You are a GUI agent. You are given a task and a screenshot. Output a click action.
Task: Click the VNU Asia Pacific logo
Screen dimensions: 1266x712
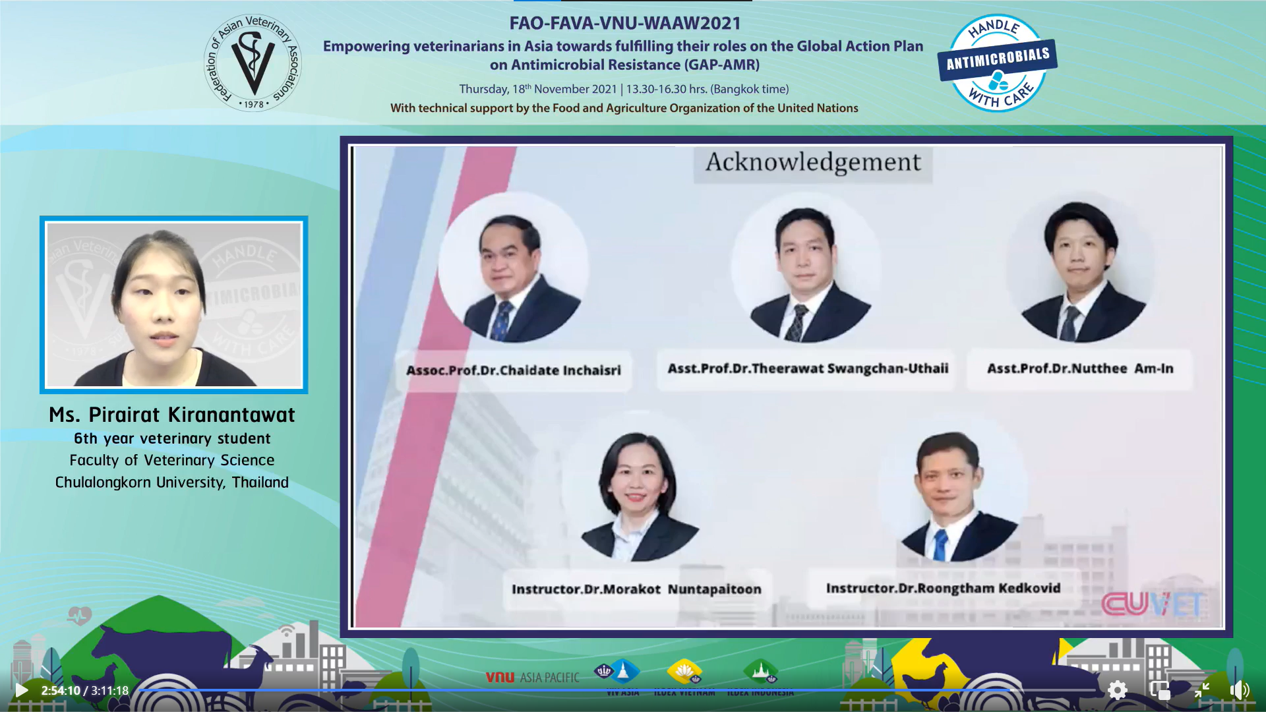point(532,677)
